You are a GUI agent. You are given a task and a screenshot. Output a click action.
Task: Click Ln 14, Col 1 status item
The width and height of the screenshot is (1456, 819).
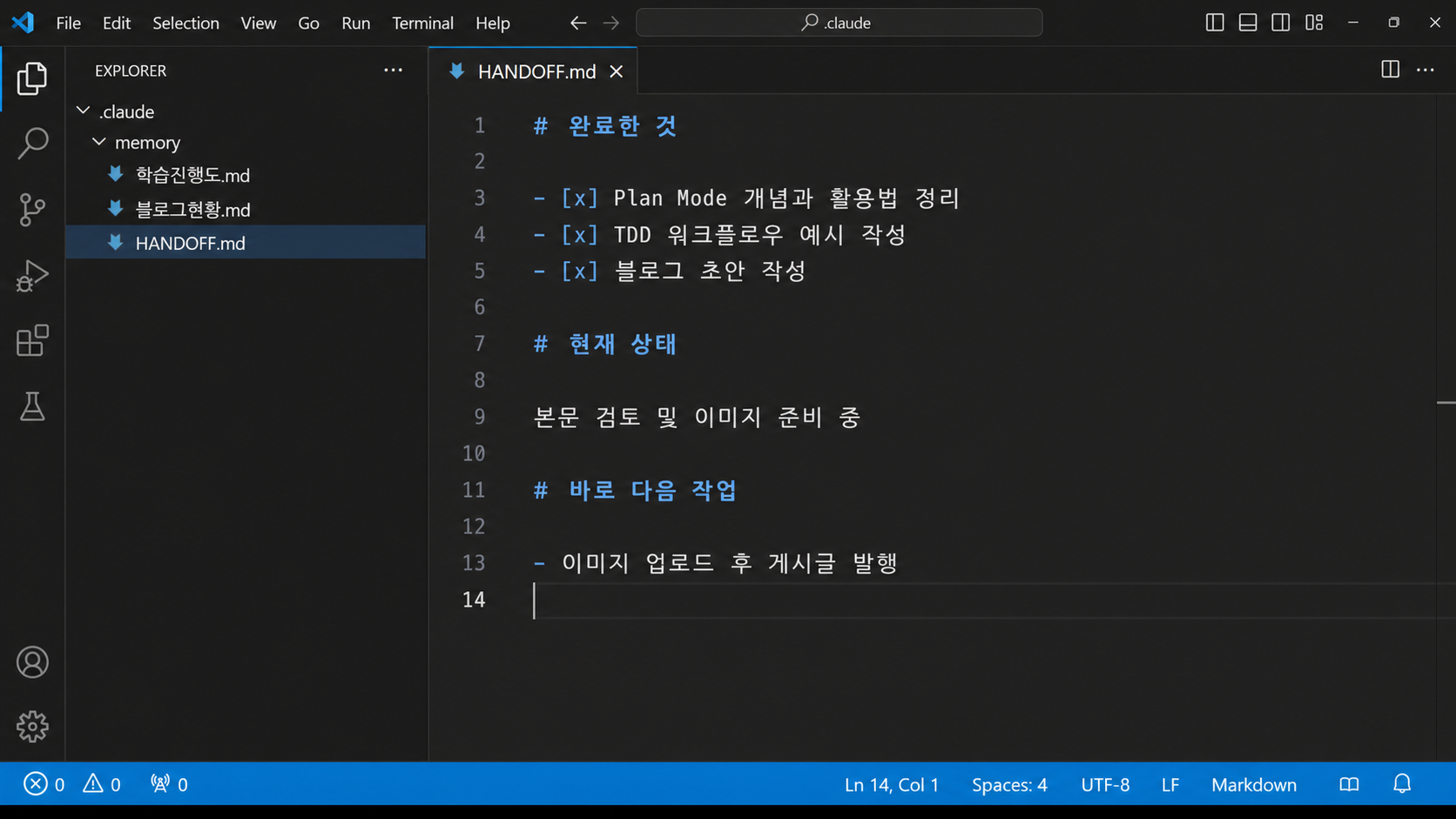(x=892, y=784)
